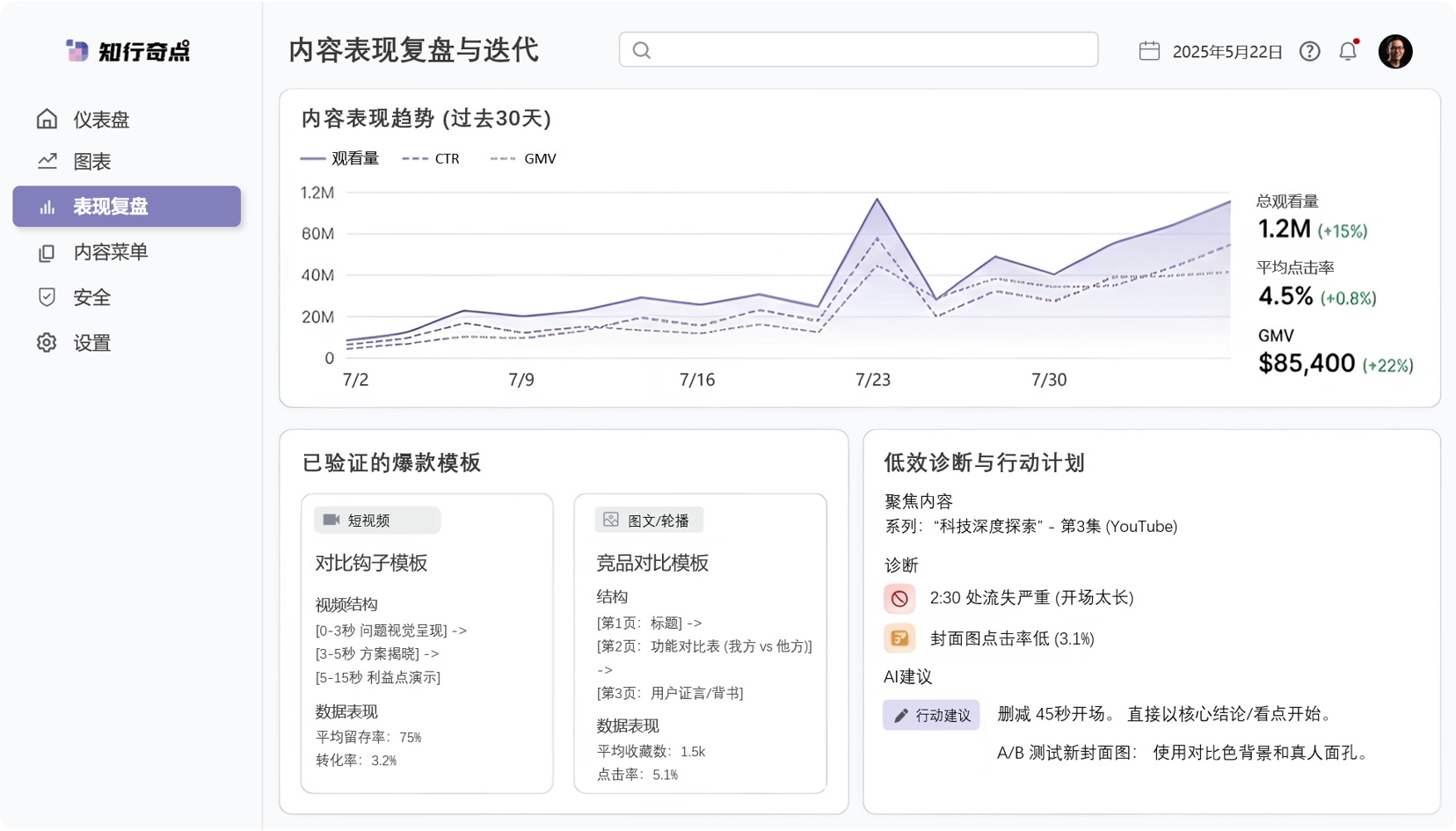The width and height of the screenshot is (1456, 831).
Task: Toggle the 观看量 series in chart legend
Action: click(339, 157)
